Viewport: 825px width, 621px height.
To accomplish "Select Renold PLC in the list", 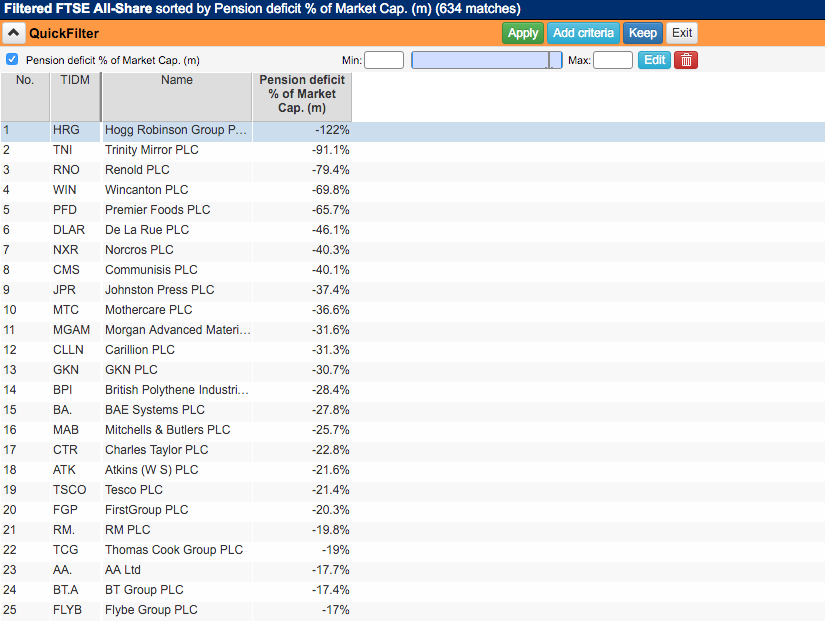I will pyautogui.click(x=137, y=170).
